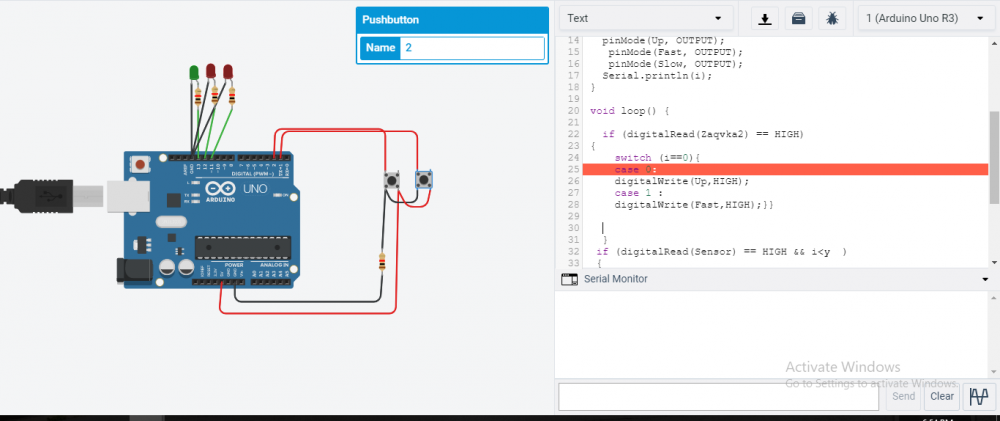Click the code editor vertical scrollbar
The image size is (1000, 421).
click(994, 156)
